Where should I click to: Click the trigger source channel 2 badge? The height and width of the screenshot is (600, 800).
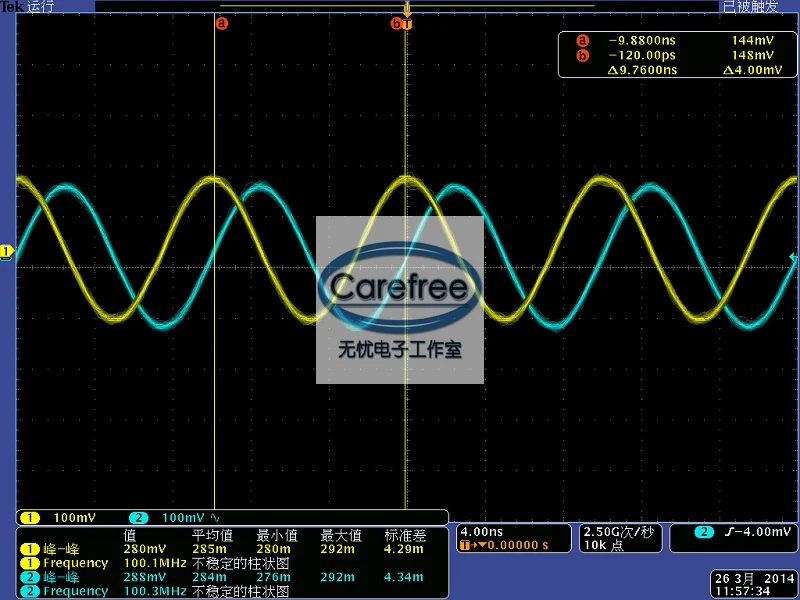[x=704, y=532]
